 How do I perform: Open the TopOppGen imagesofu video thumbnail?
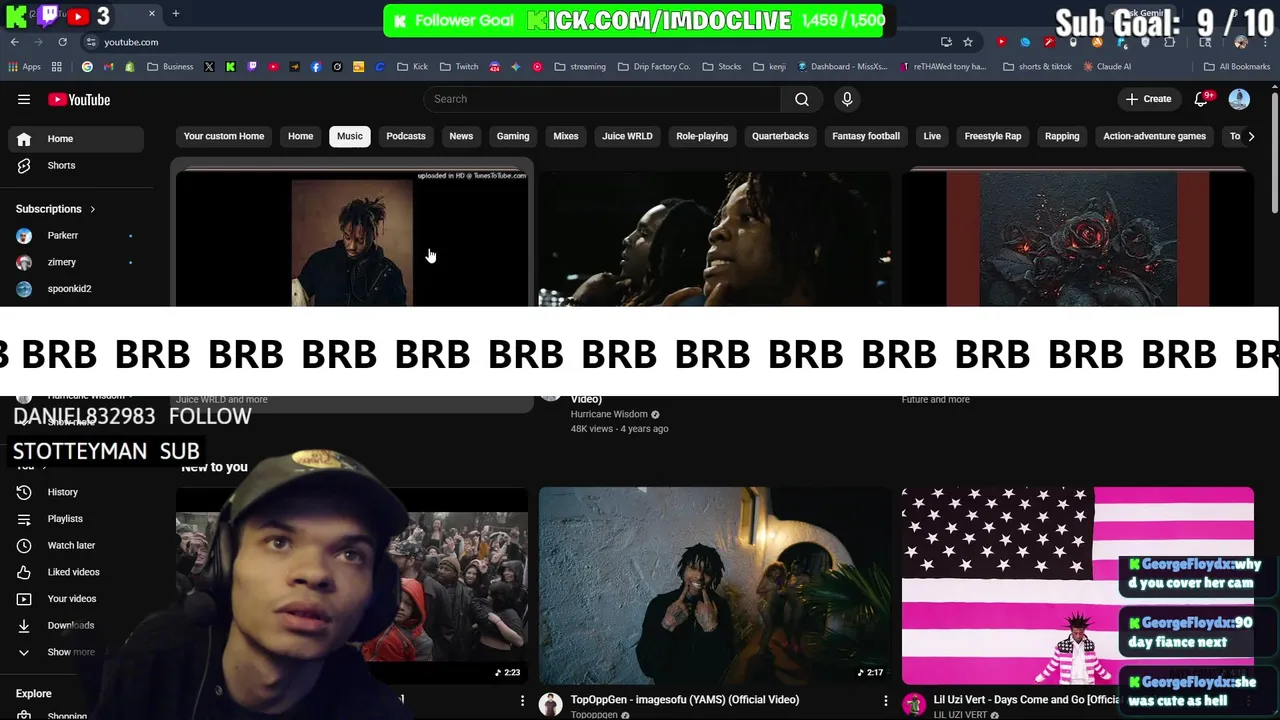[714, 586]
